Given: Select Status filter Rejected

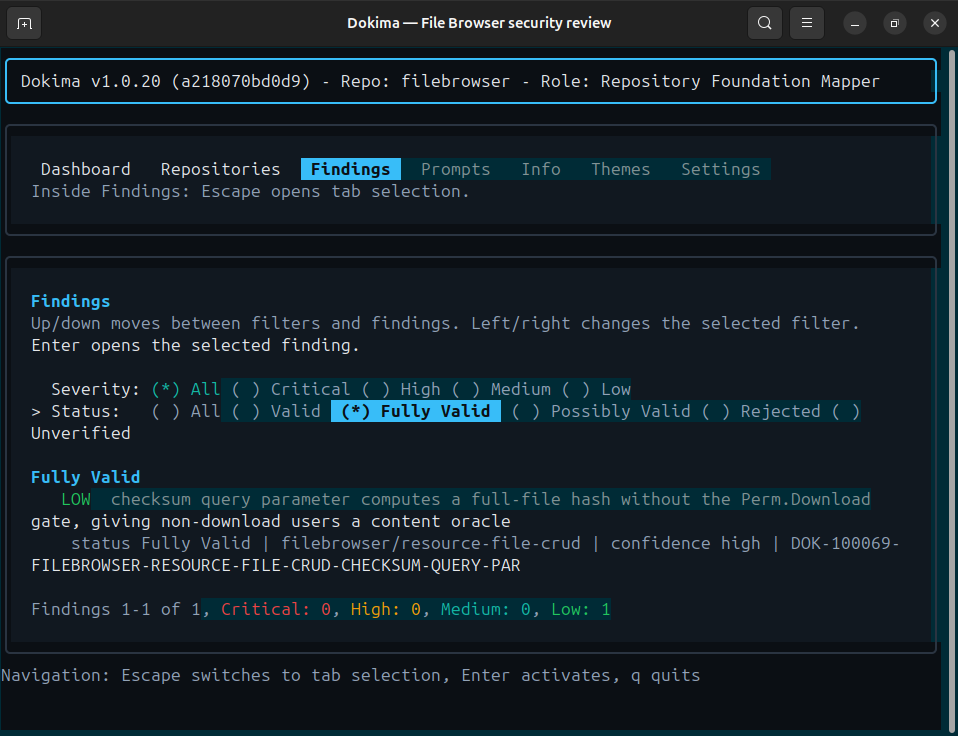Looking at the screenshot, I should pyautogui.click(x=761, y=411).
